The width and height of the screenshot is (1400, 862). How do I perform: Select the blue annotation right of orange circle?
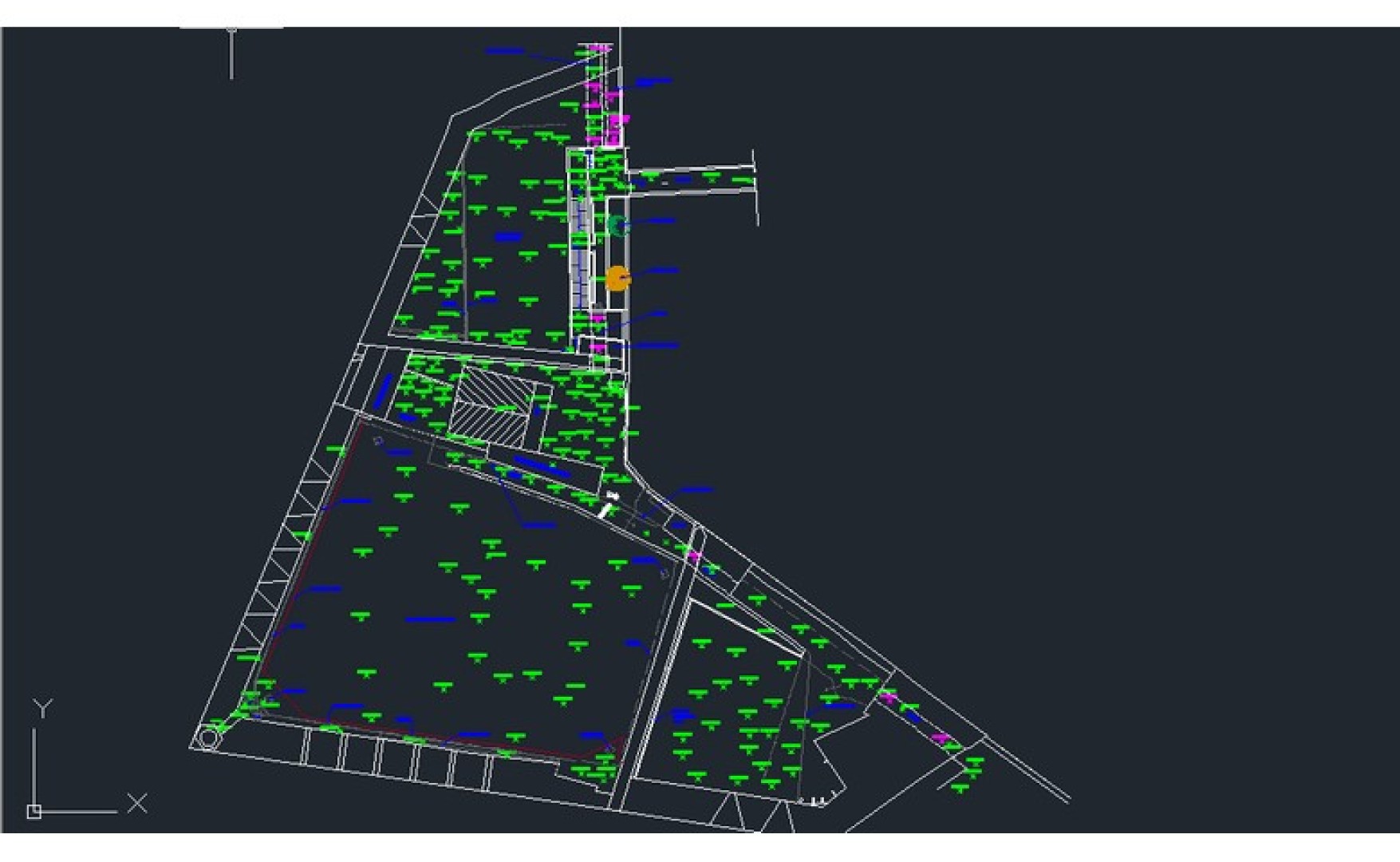coord(662,271)
